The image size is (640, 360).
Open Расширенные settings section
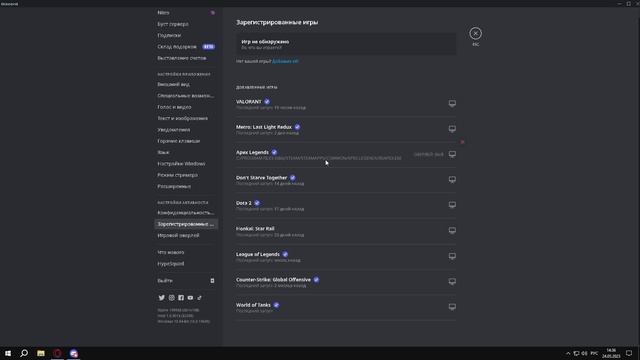pyautogui.click(x=186, y=186)
